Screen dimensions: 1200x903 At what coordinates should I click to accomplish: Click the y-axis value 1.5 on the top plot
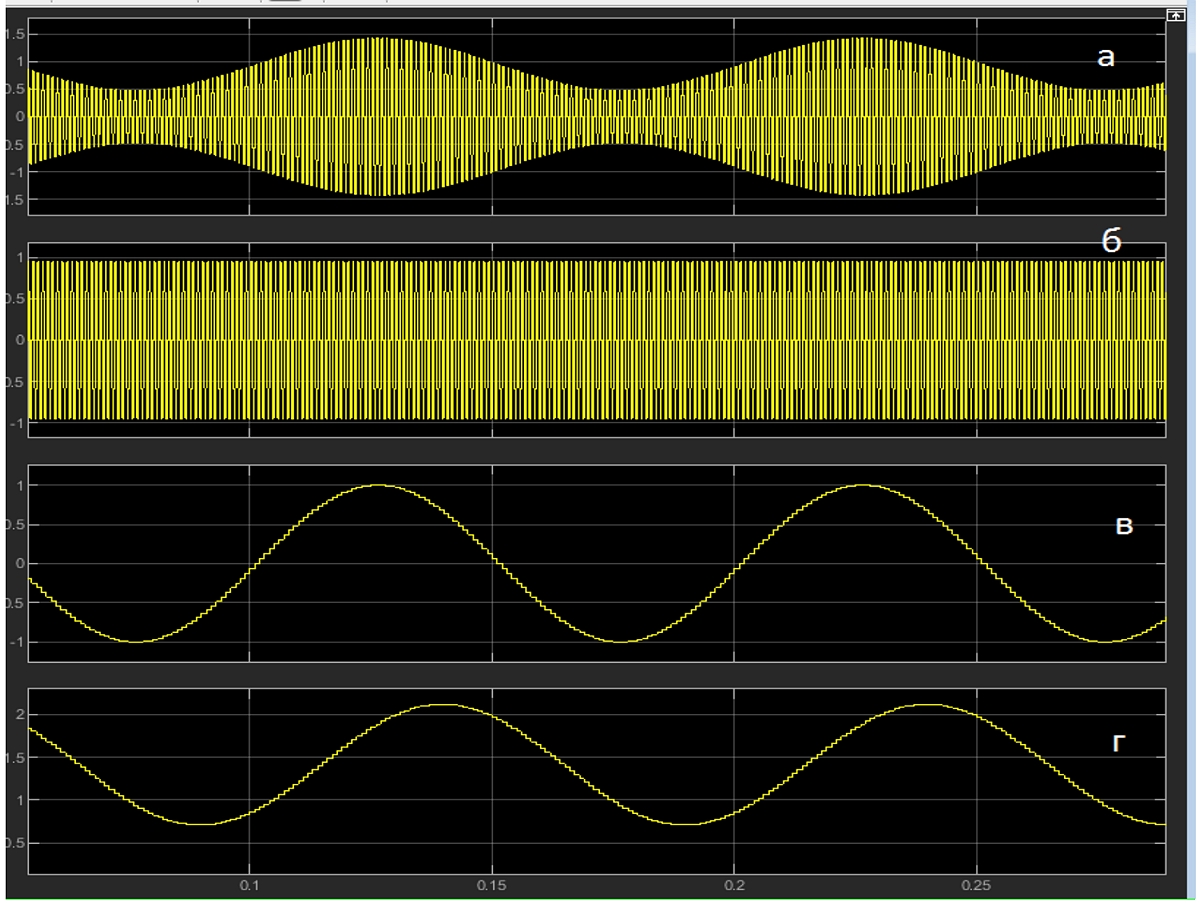click(x=14, y=34)
